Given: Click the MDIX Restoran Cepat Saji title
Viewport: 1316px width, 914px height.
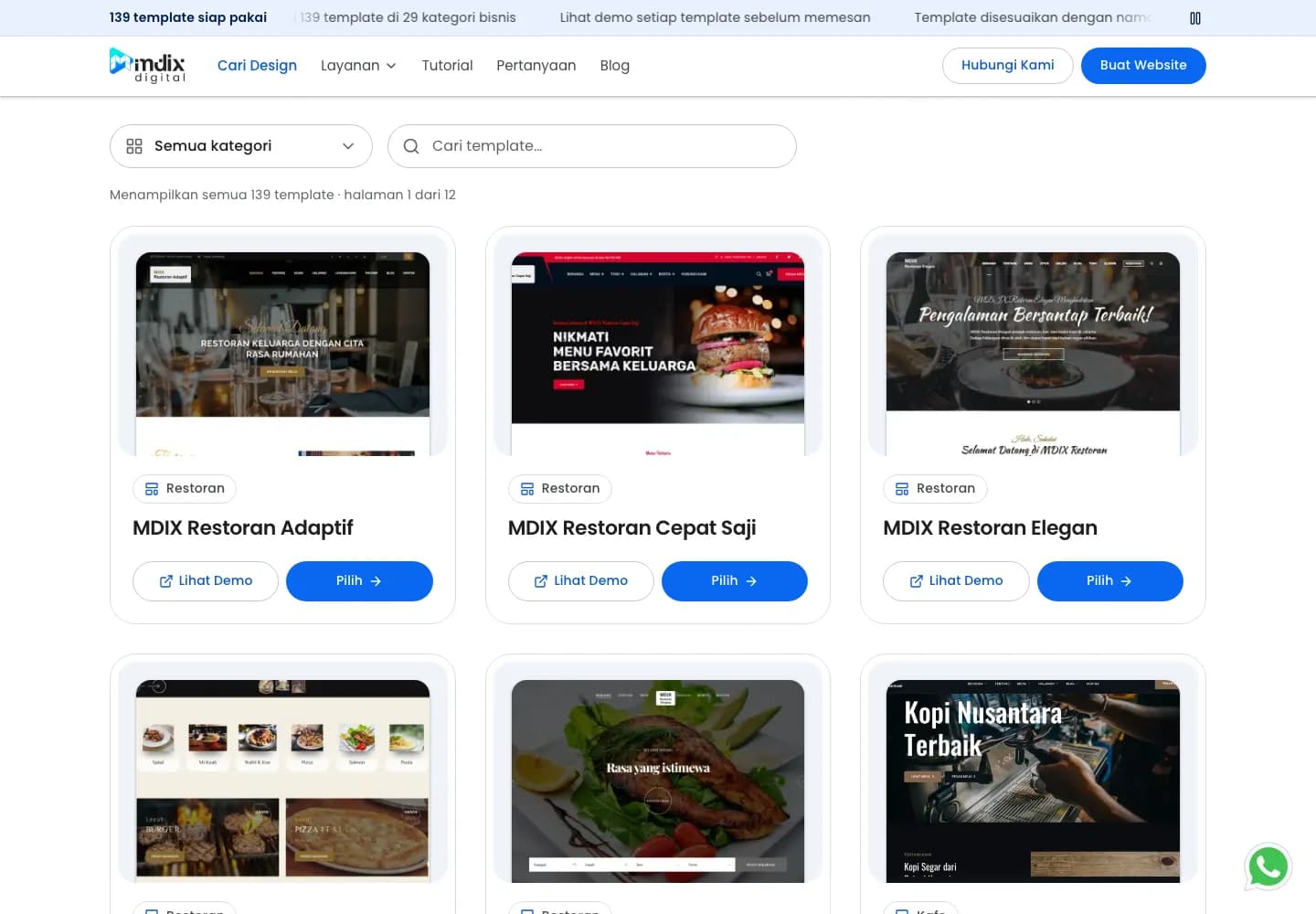Looking at the screenshot, I should tap(632, 528).
